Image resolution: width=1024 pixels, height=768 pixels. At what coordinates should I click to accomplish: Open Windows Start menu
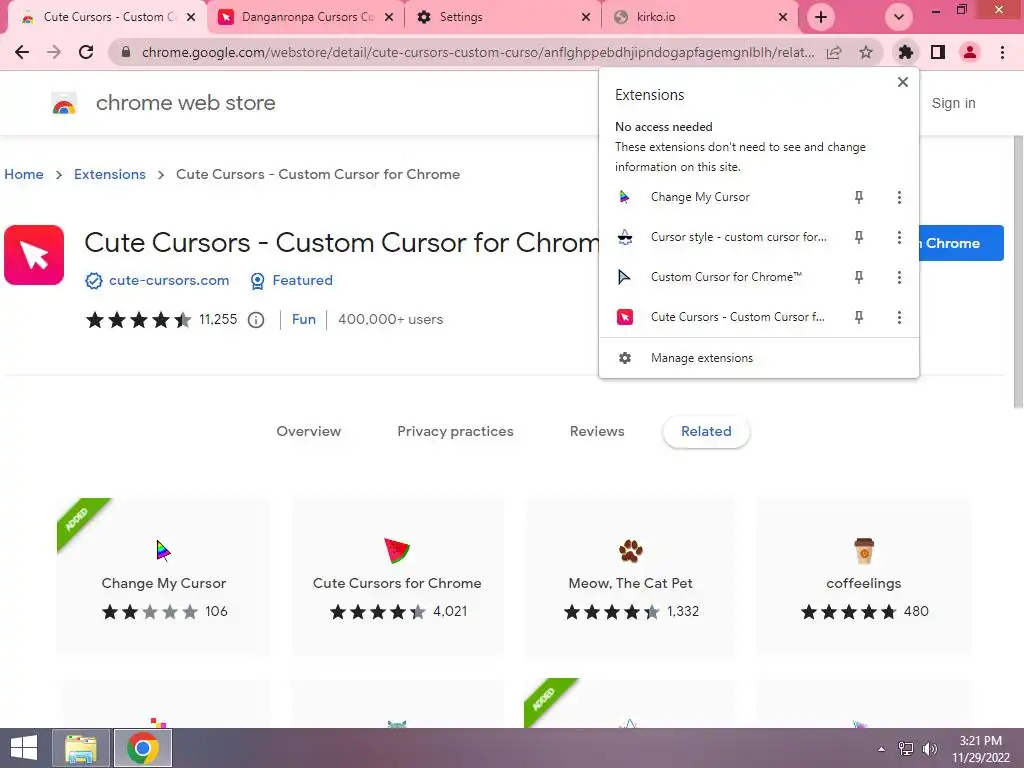click(x=24, y=748)
